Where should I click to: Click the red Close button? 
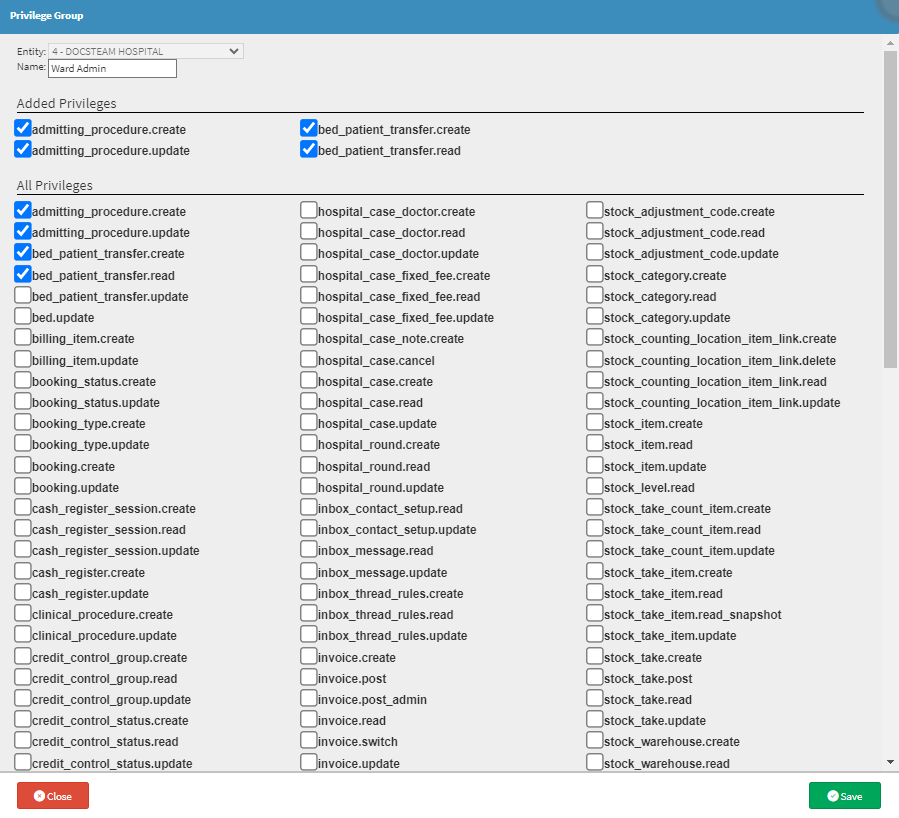click(53, 796)
